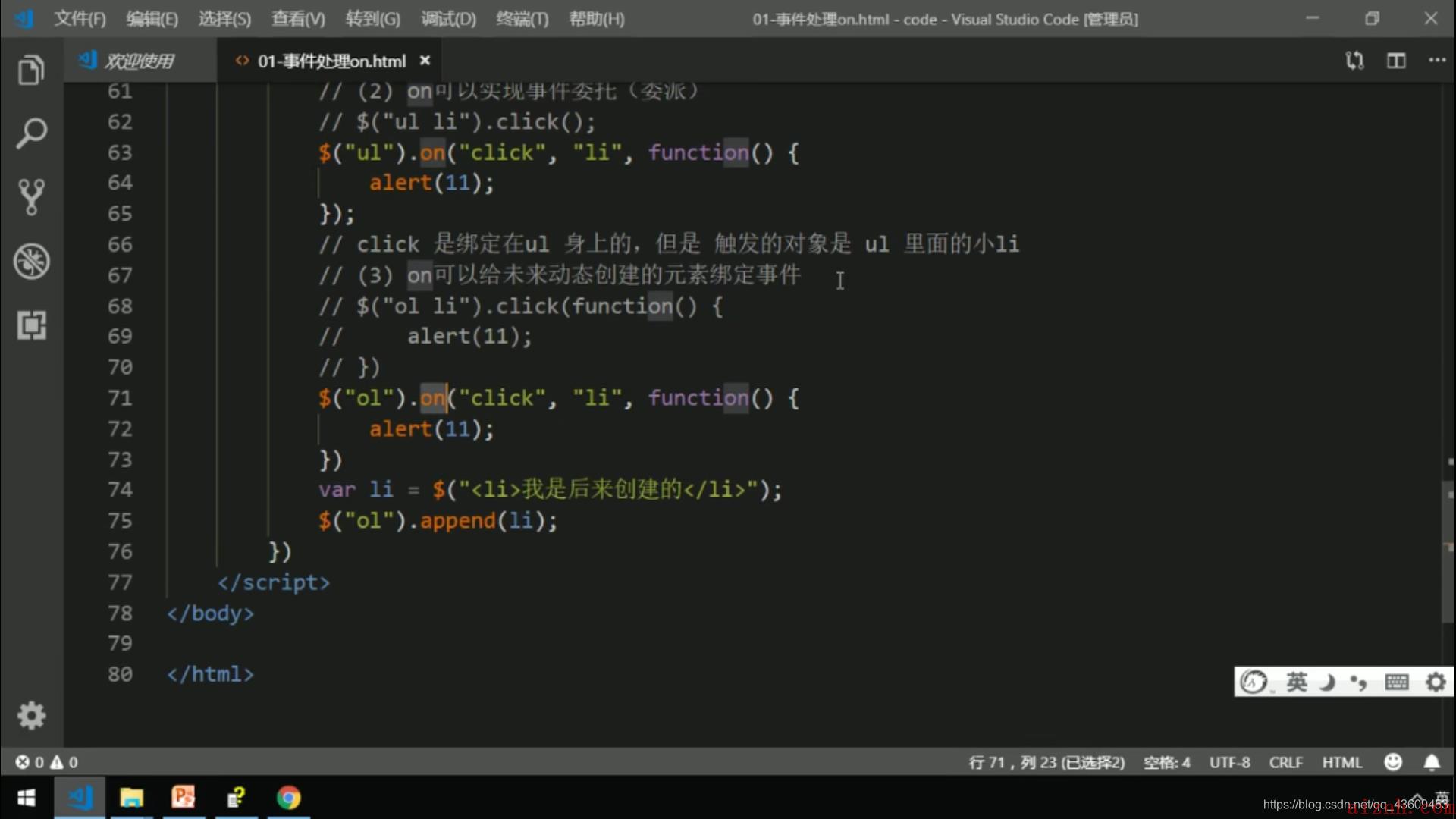The height and width of the screenshot is (819, 1456).
Task: Click the VS Code taskbar icon
Action: (80, 798)
